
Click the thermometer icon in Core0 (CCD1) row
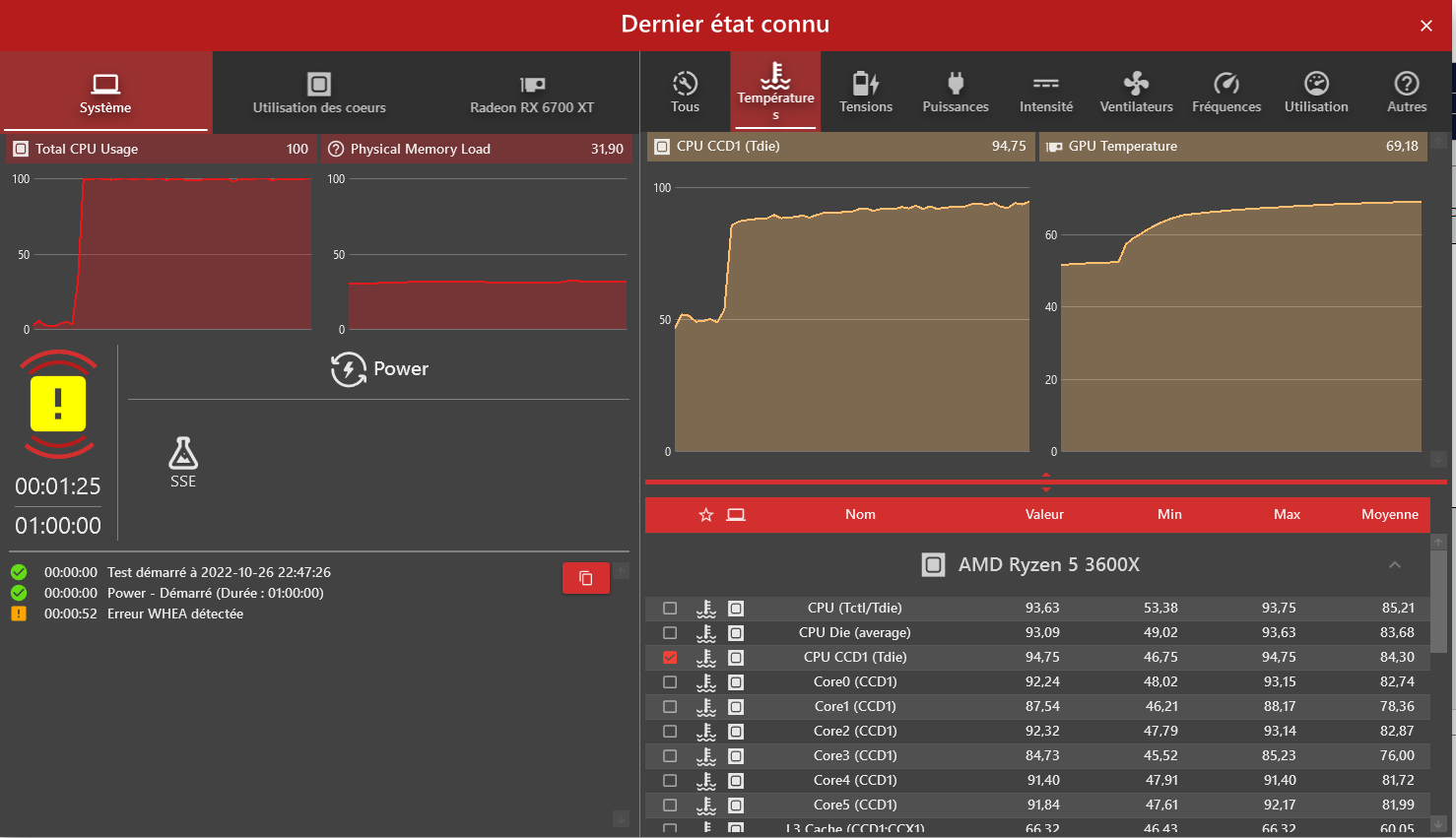706,682
